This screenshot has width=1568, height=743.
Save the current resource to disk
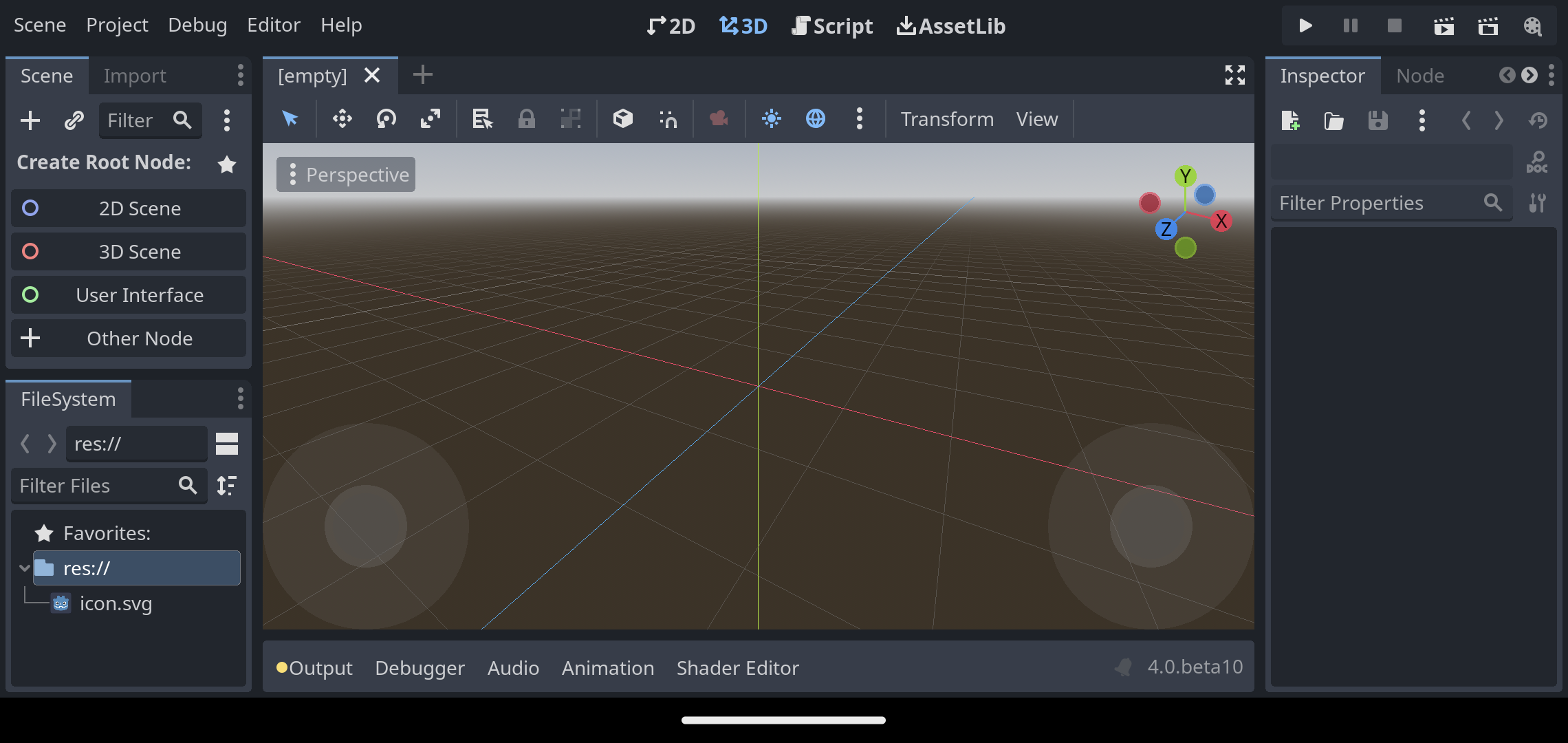pos(1378,120)
